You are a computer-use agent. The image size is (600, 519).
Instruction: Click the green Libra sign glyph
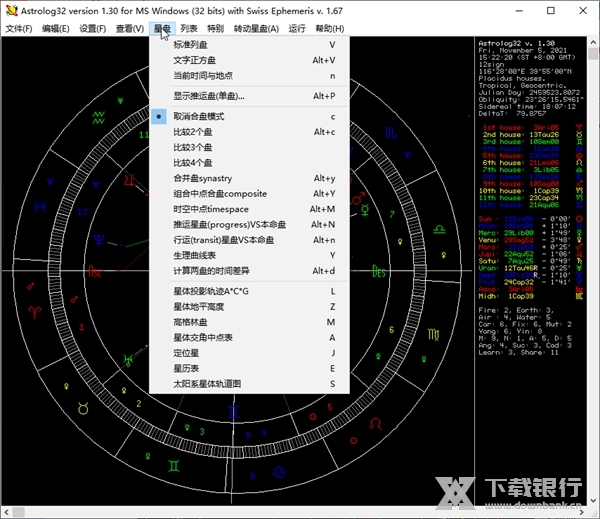439,230
